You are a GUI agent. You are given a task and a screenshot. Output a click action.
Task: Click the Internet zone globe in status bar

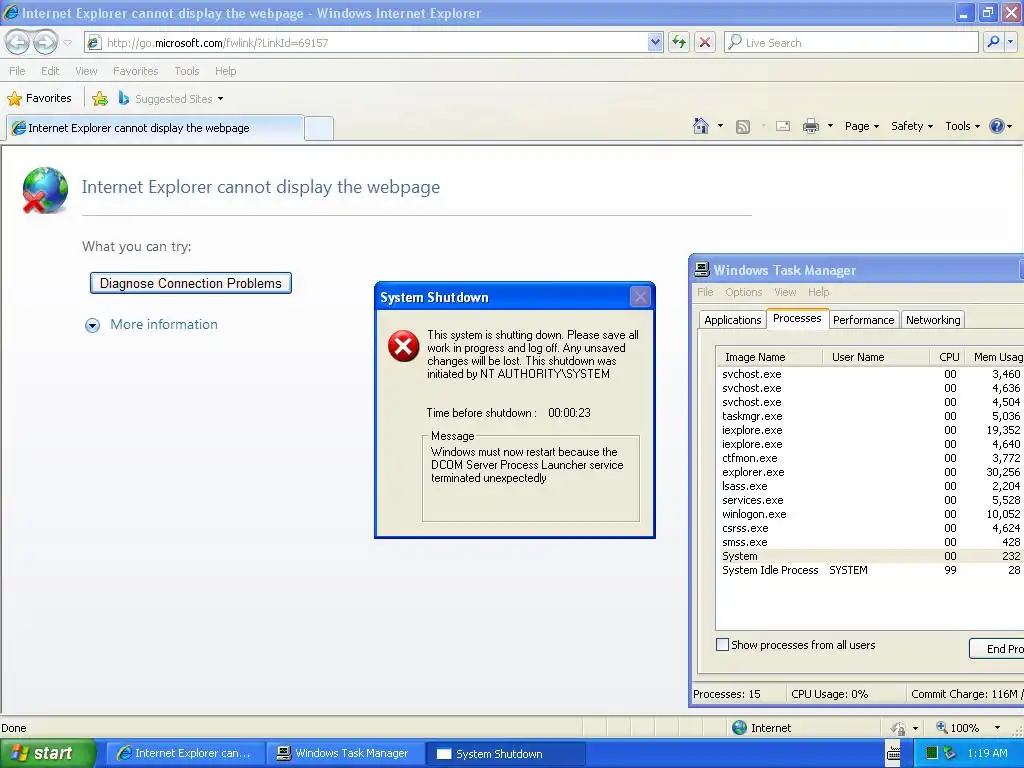point(739,728)
